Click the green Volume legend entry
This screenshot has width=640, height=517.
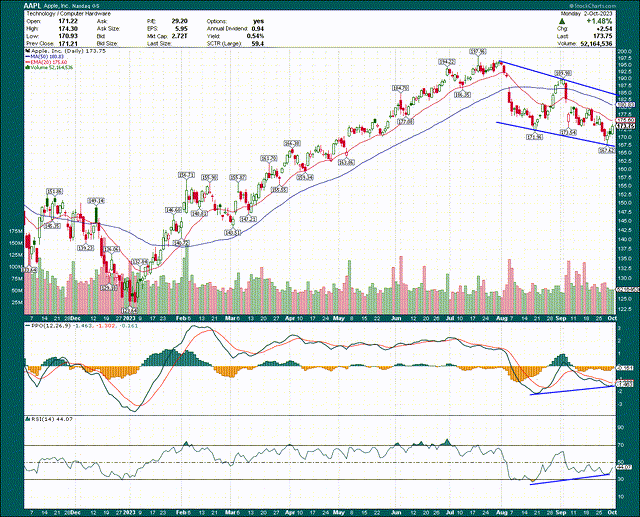tap(49, 67)
